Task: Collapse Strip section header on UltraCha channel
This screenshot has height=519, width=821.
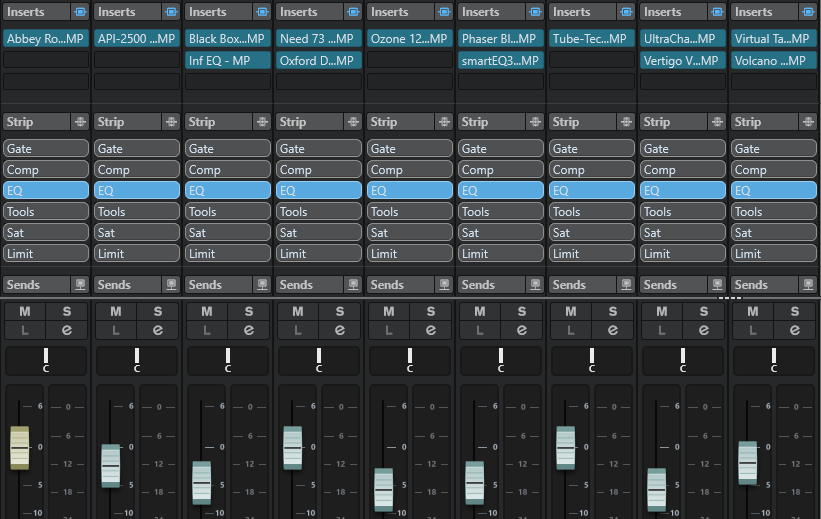Action: click(x=673, y=122)
